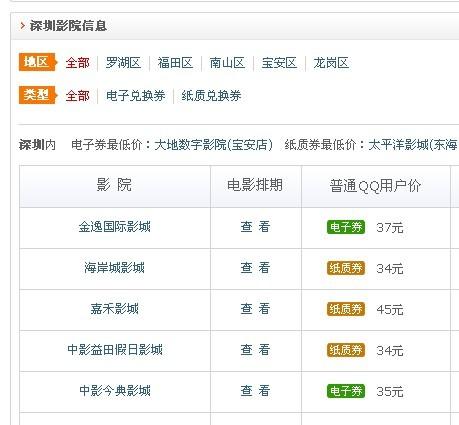The height and width of the screenshot is (425, 459).
Task: Open the 金逸国际影城 cinema link
Action: tap(114, 227)
